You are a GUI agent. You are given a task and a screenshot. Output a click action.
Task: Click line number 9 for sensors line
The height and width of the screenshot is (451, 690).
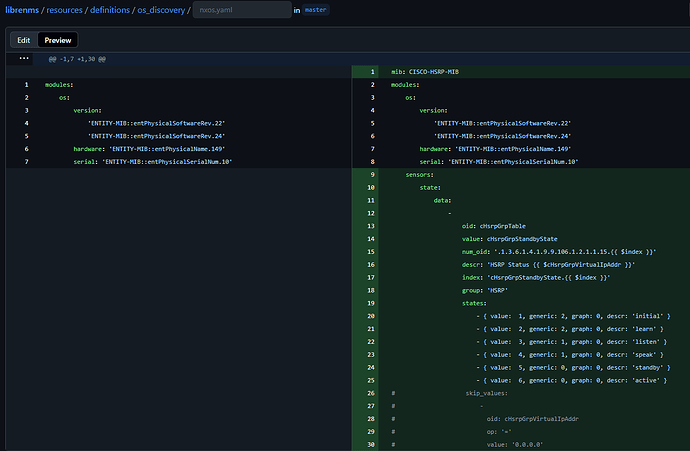tap(372, 174)
